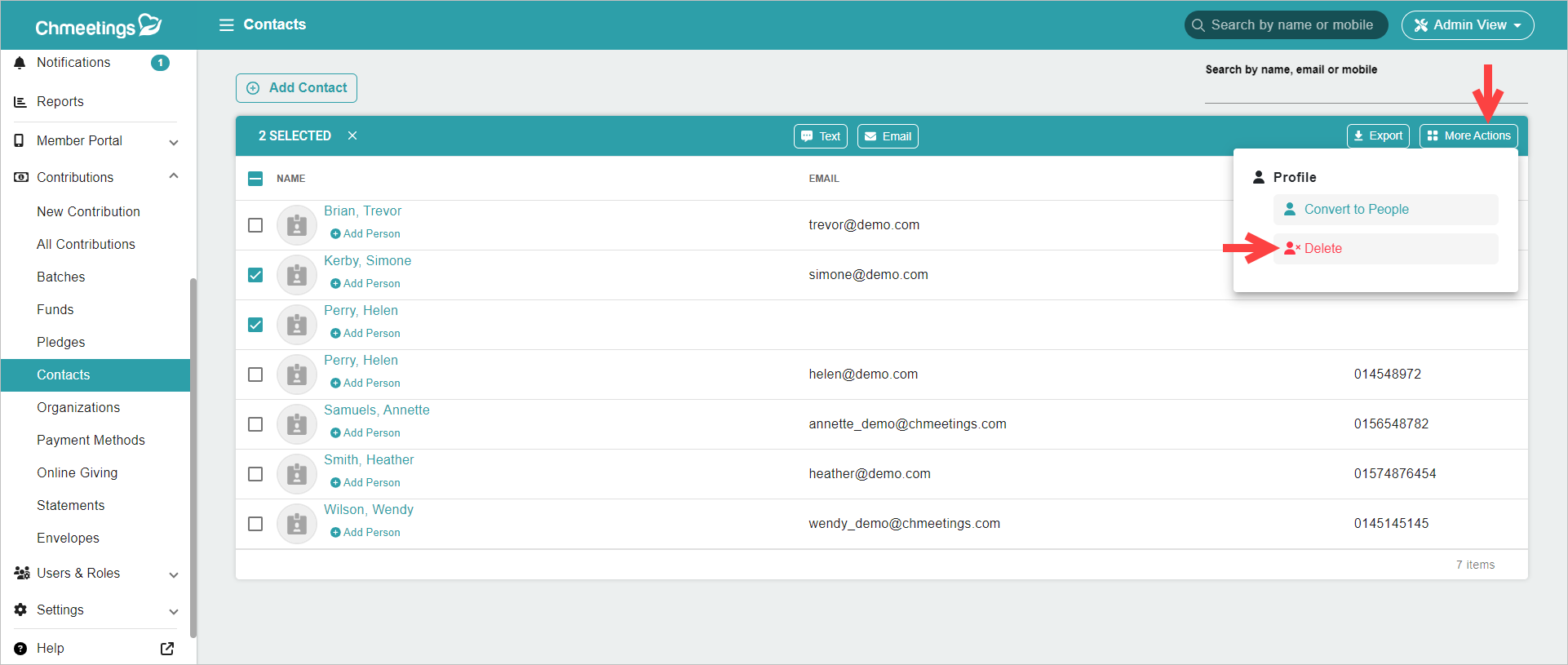Click the Notifications bell icon

[x=20, y=63]
